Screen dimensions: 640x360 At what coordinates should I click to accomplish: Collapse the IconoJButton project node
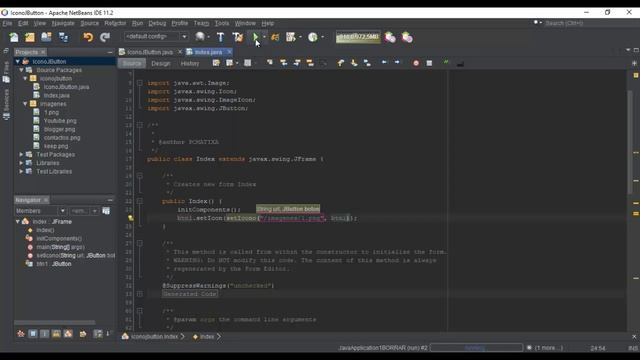click(x=18, y=61)
